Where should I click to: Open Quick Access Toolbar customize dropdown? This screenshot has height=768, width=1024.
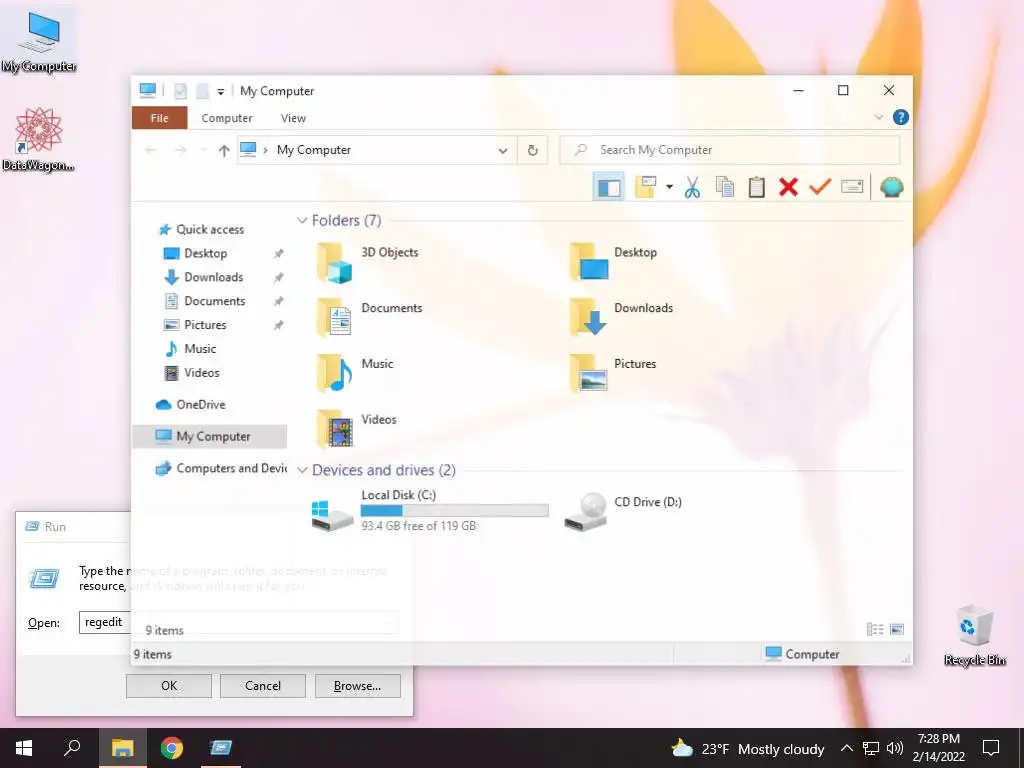tap(221, 92)
